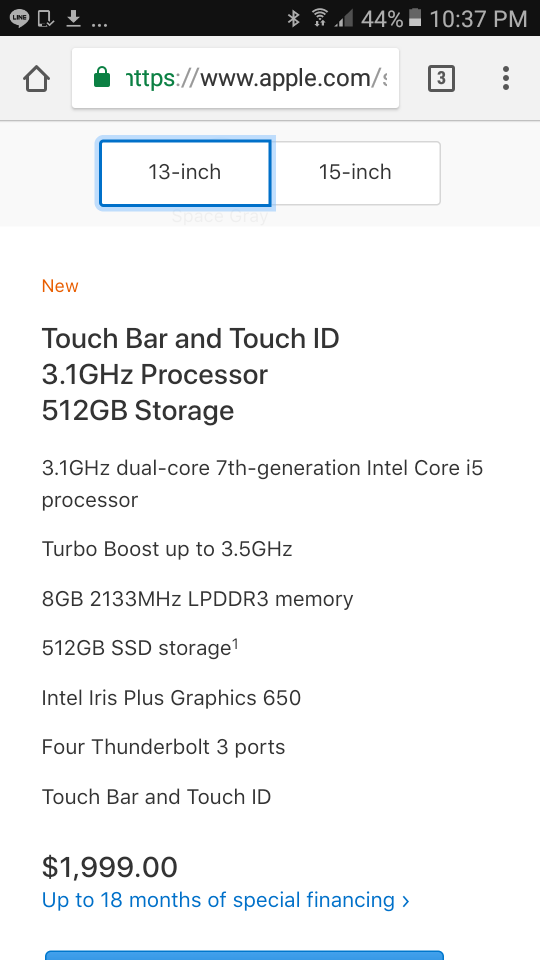Open the tab switcher showing 3 tabs
540x960 pixels.
coord(441,78)
